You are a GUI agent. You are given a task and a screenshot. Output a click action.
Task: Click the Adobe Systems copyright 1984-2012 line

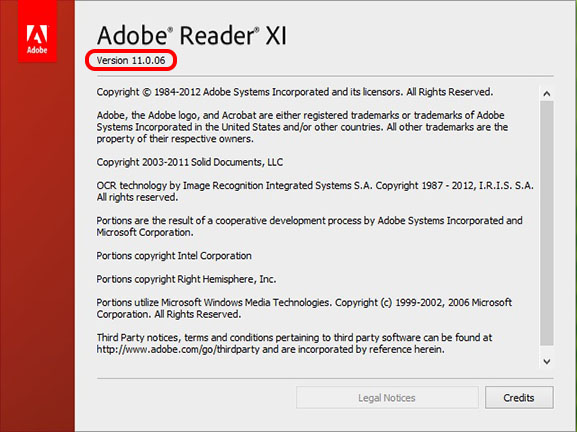point(295,92)
